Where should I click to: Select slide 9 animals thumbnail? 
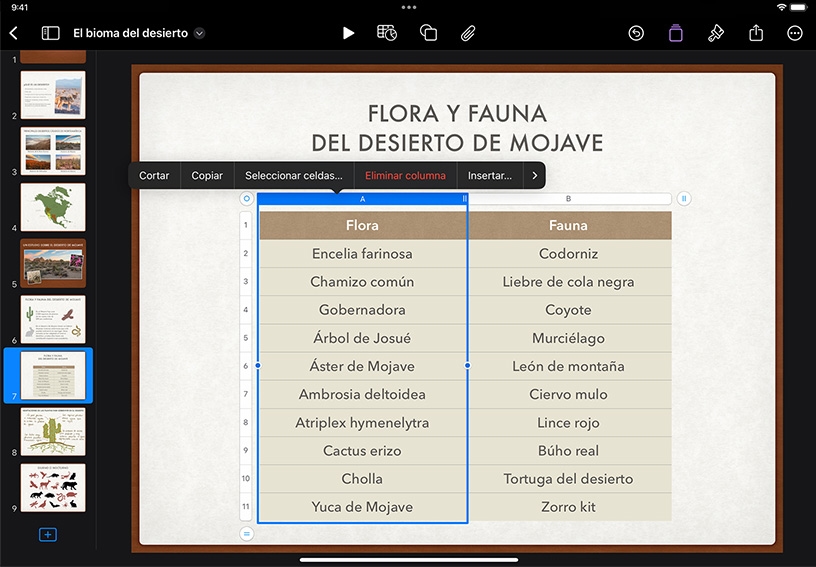53,488
